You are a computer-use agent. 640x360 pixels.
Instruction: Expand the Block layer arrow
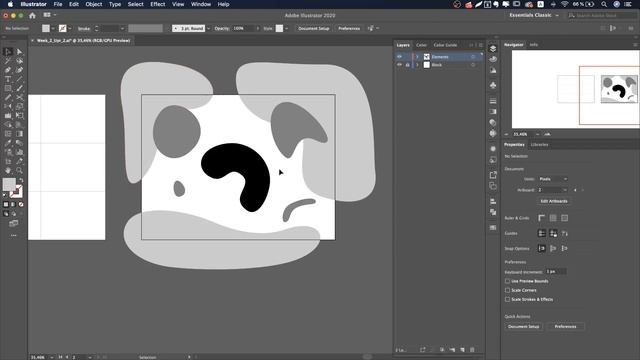tap(417, 65)
